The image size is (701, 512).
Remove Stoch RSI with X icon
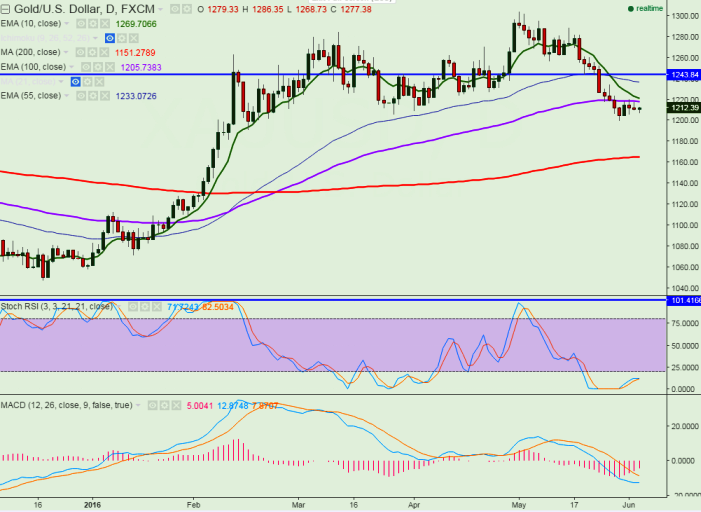pos(156,307)
